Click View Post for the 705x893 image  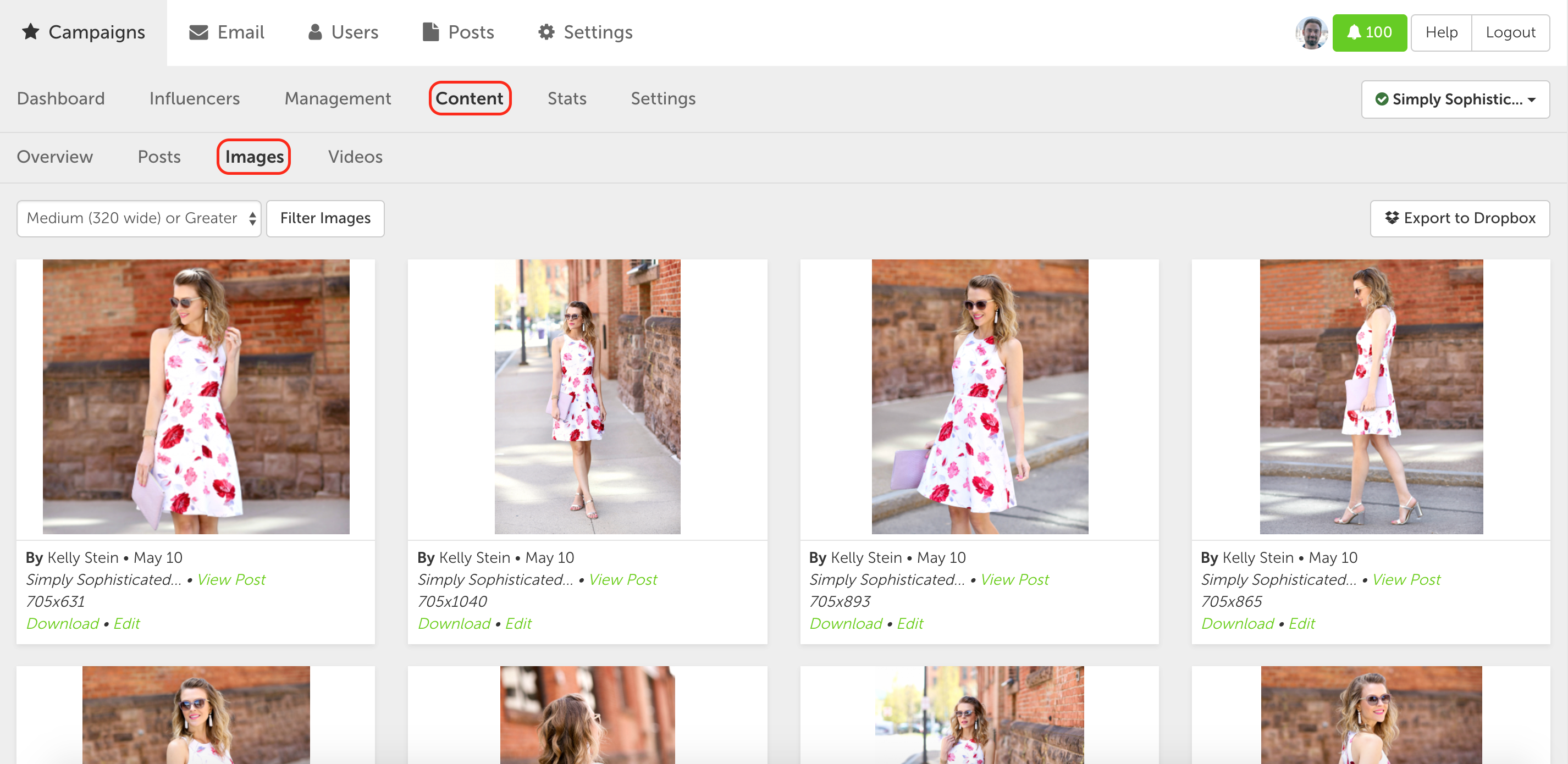click(1015, 579)
